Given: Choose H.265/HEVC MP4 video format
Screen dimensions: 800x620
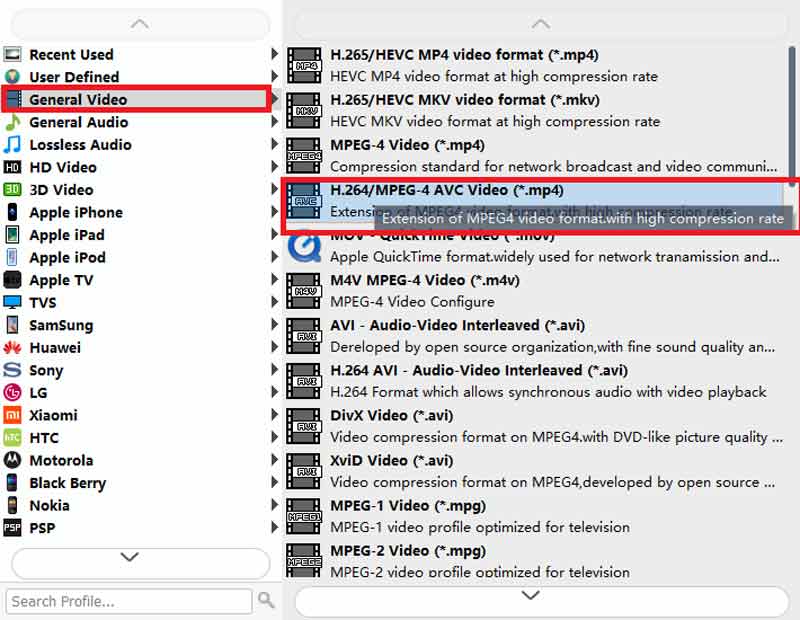Looking at the screenshot, I should [x=535, y=65].
